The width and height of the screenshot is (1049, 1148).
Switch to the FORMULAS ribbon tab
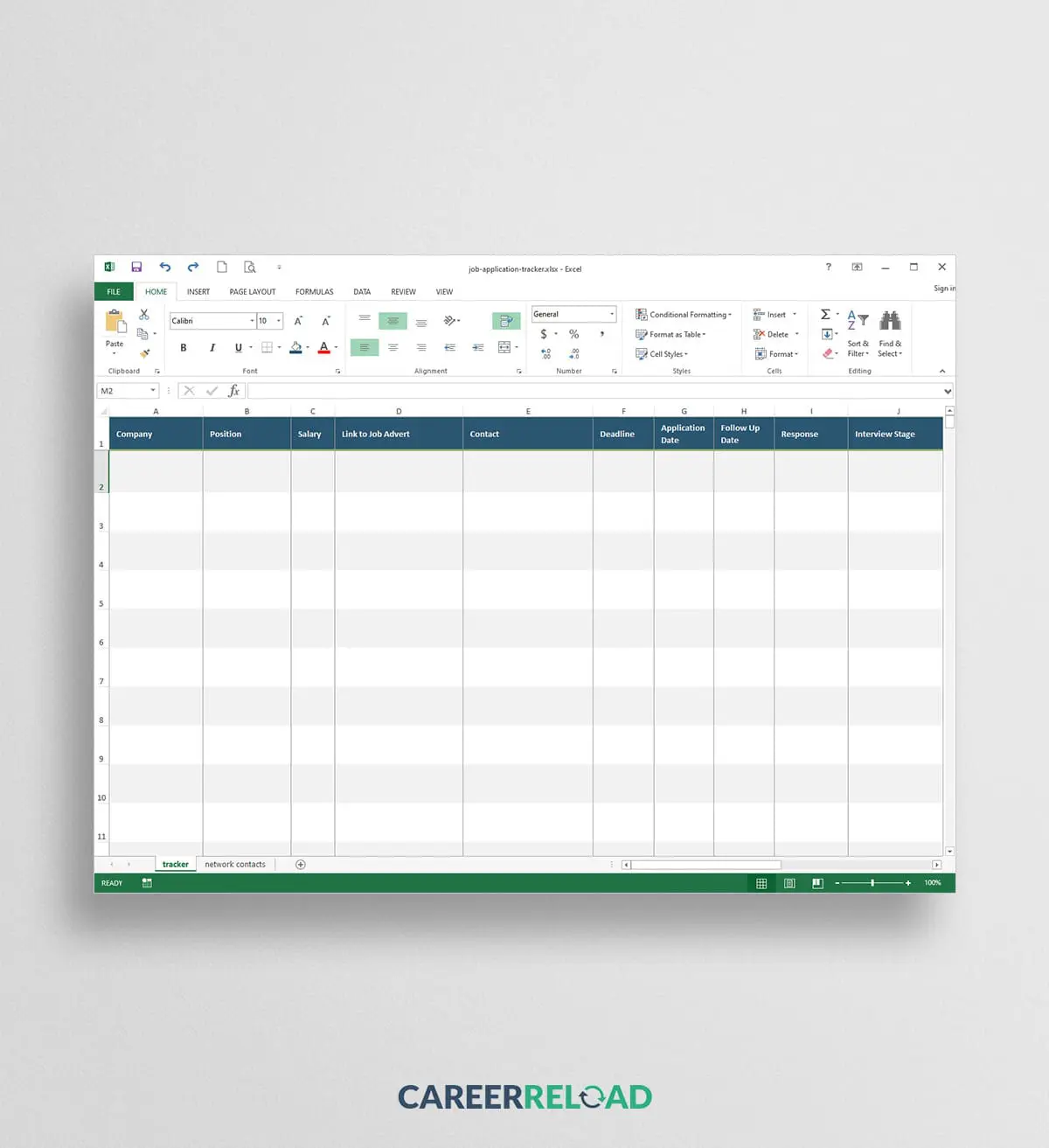(x=314, y=292)
